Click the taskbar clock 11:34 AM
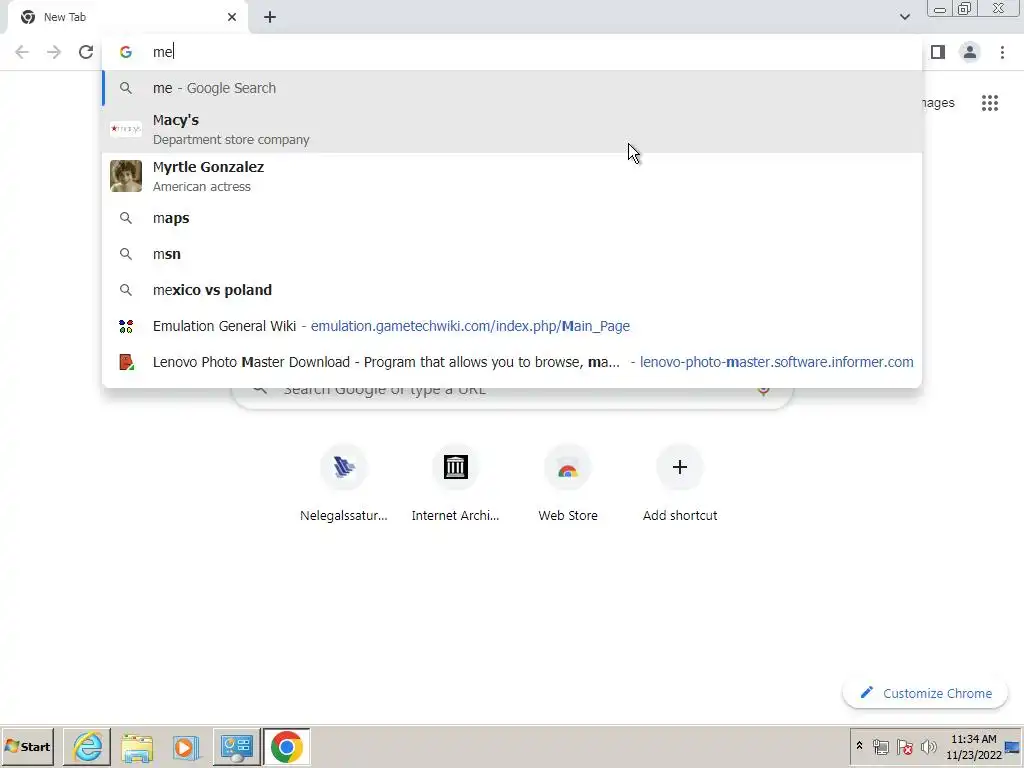This screenshot has width=1024, height=768. coord(974,746)
